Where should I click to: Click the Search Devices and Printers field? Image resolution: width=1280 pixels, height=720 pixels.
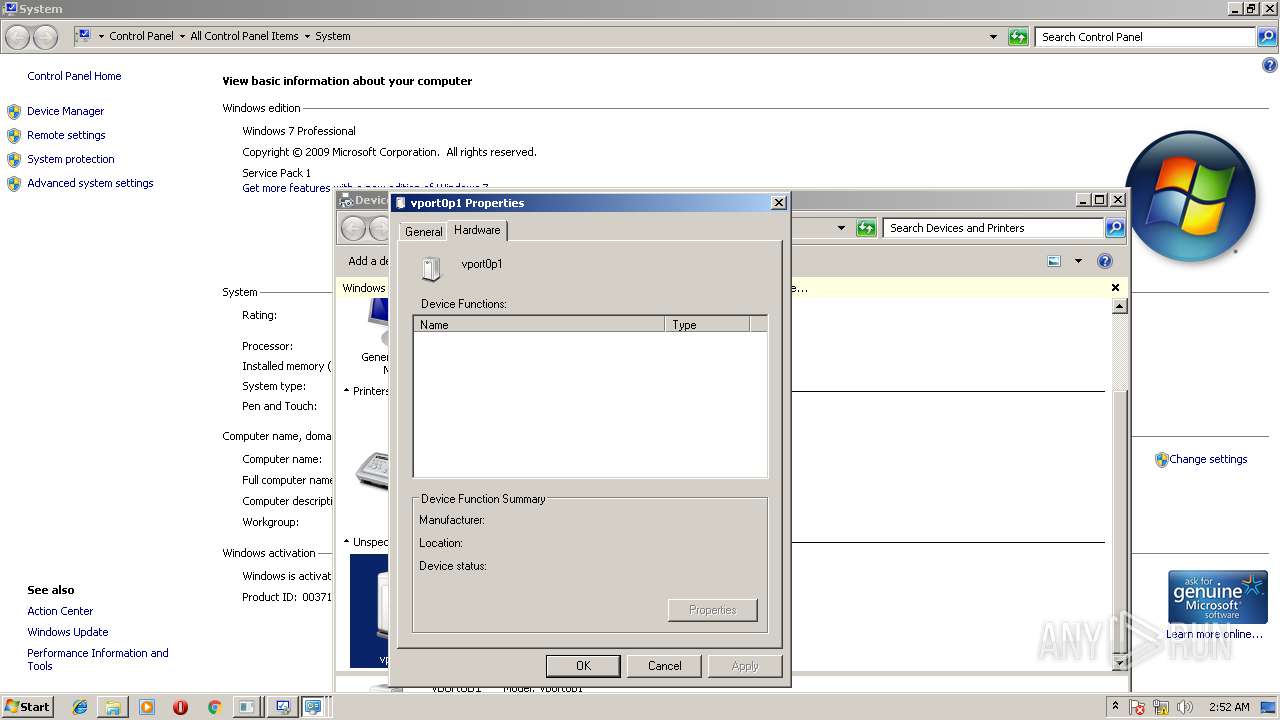[993, 228]
